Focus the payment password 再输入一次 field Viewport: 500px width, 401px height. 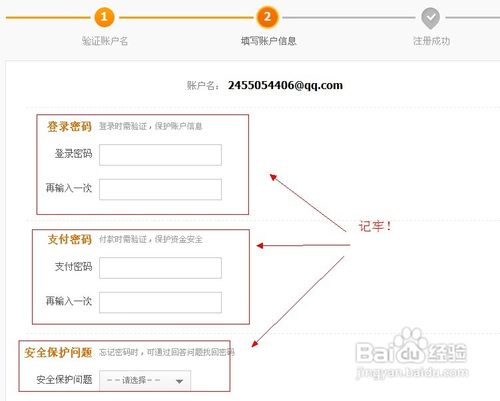(x=160, y=302)
